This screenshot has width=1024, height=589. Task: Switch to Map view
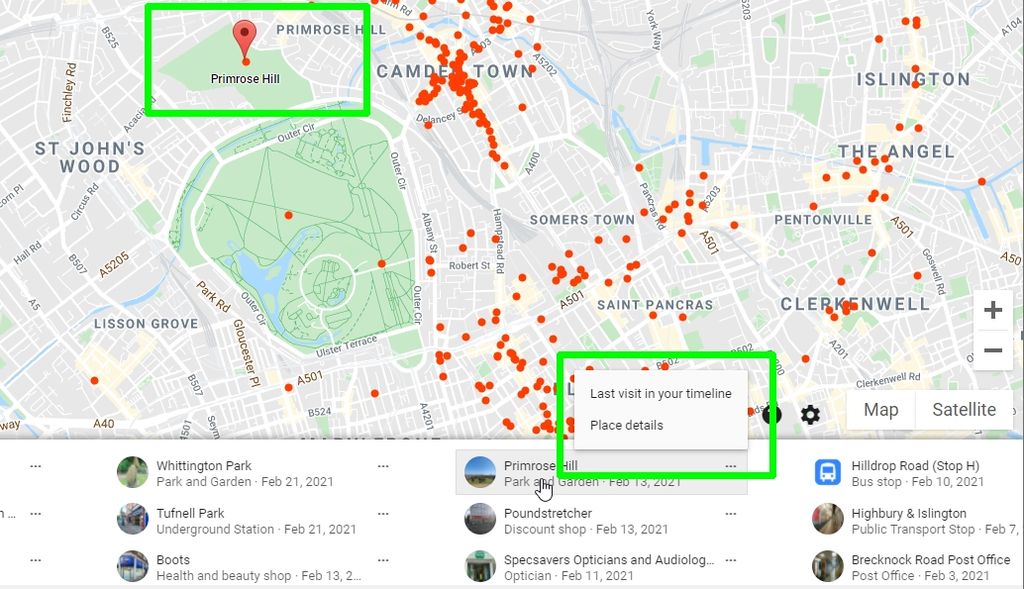(x=880, y=410)
